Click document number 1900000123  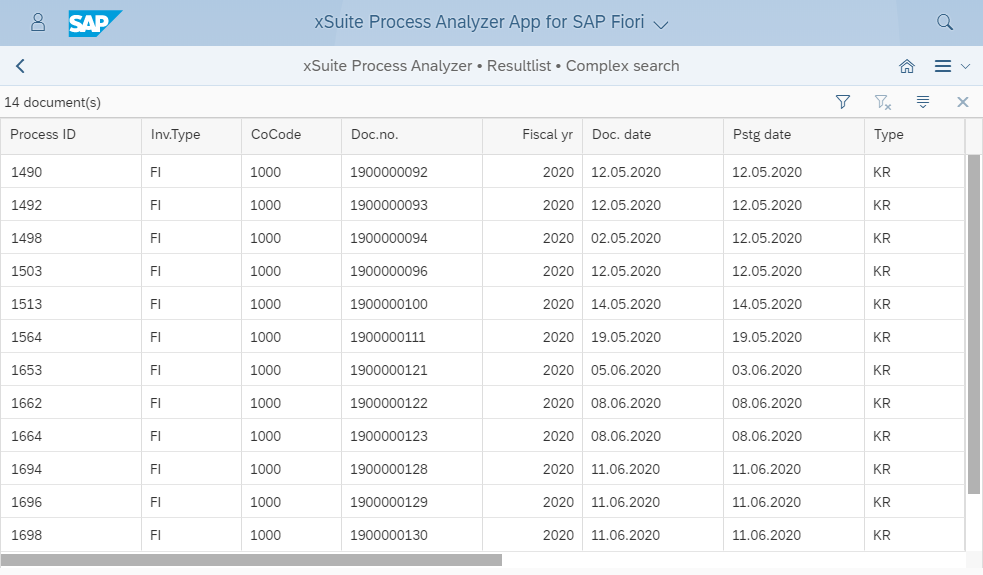pyautogui.click(x=389, y=436)
